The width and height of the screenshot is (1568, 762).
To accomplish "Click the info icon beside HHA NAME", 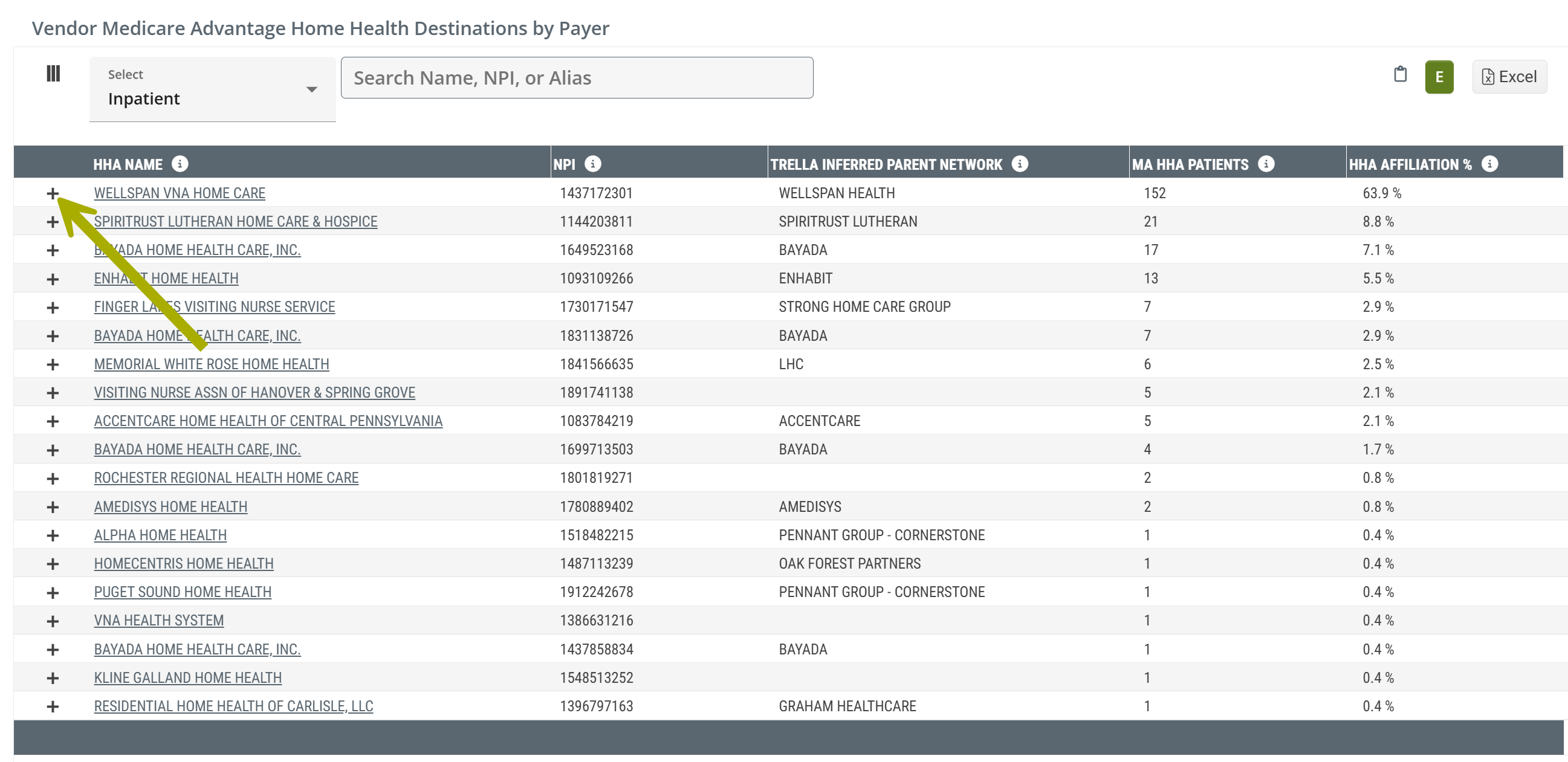I will tap(180, 164).
